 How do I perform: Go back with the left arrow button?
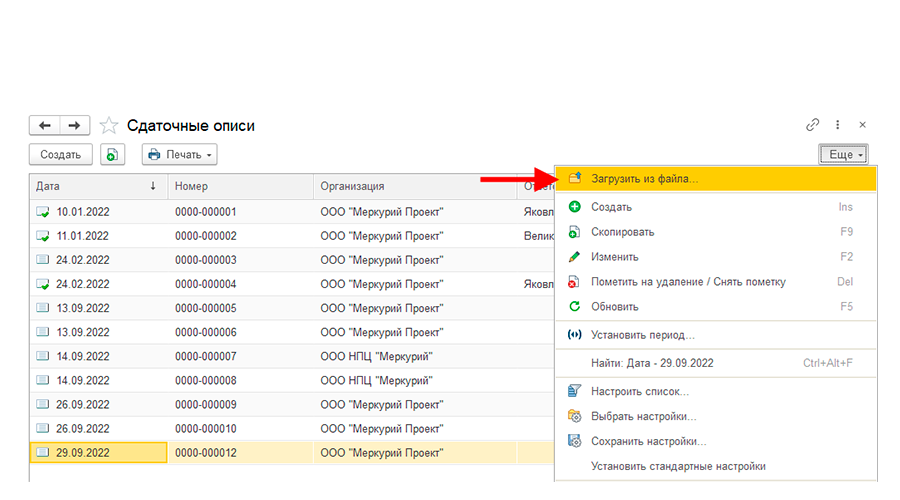(45, 125)
